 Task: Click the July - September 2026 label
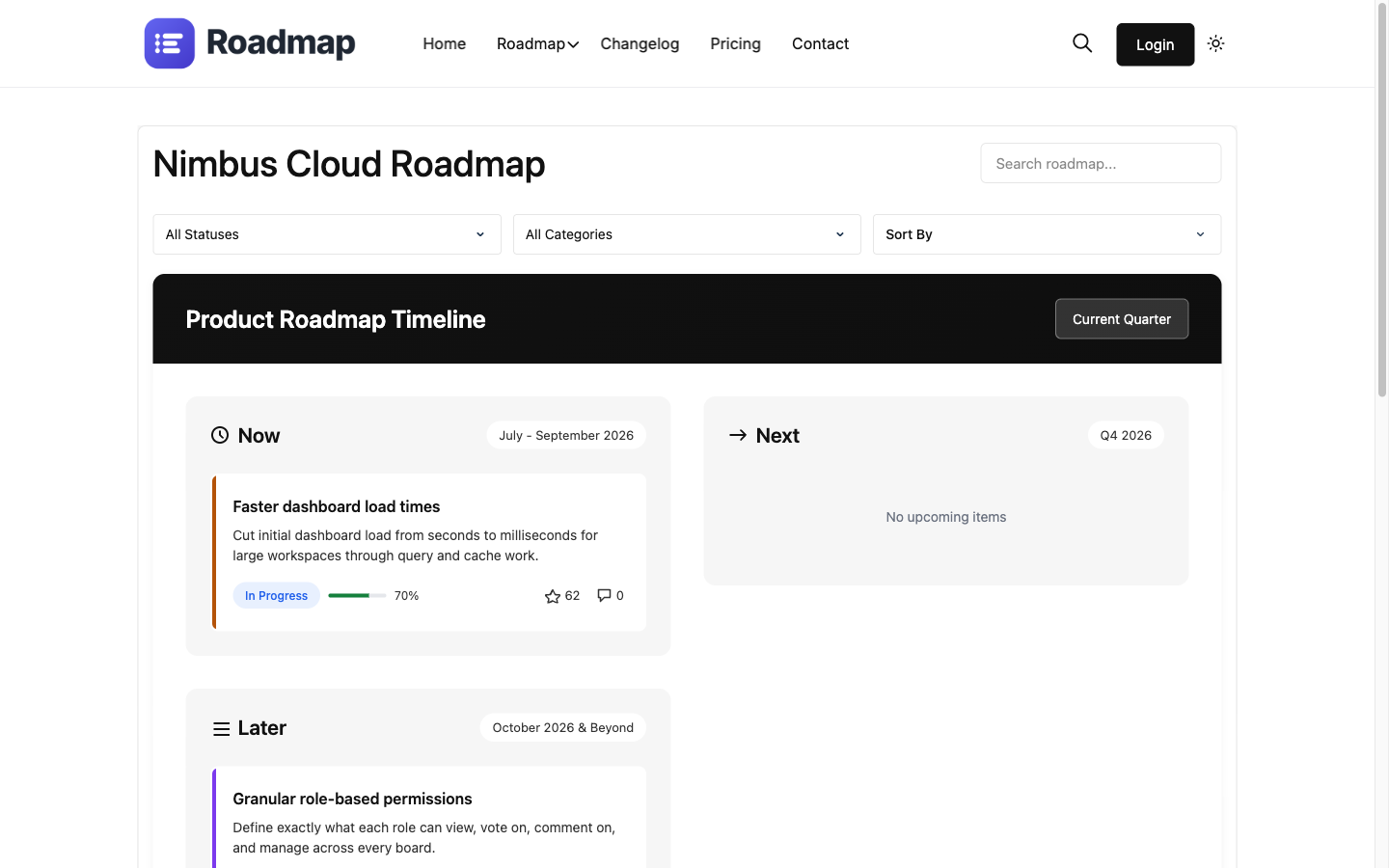(566, 435)
